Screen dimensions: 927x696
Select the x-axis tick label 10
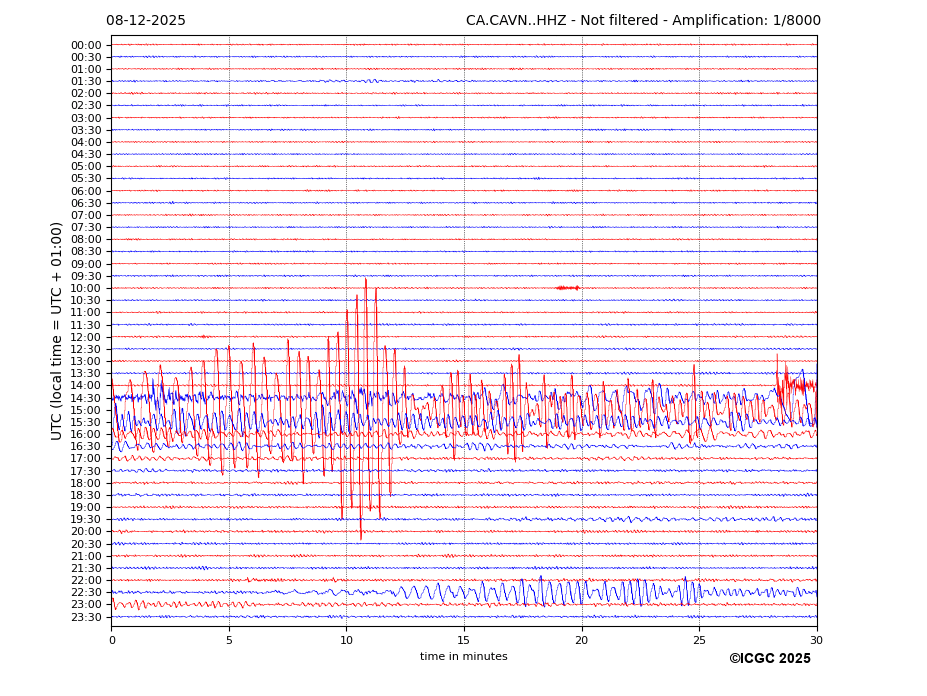pos(346,640)
